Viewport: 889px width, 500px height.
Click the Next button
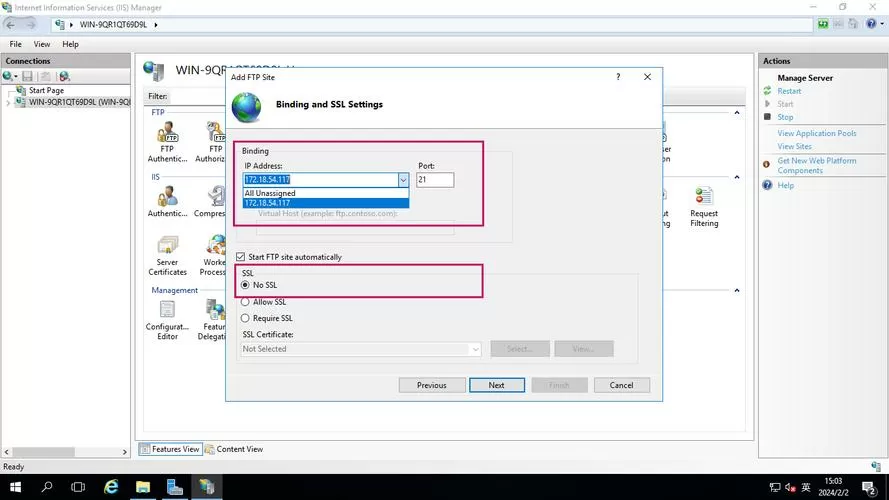pyautogui.click(x=497, y=385)
